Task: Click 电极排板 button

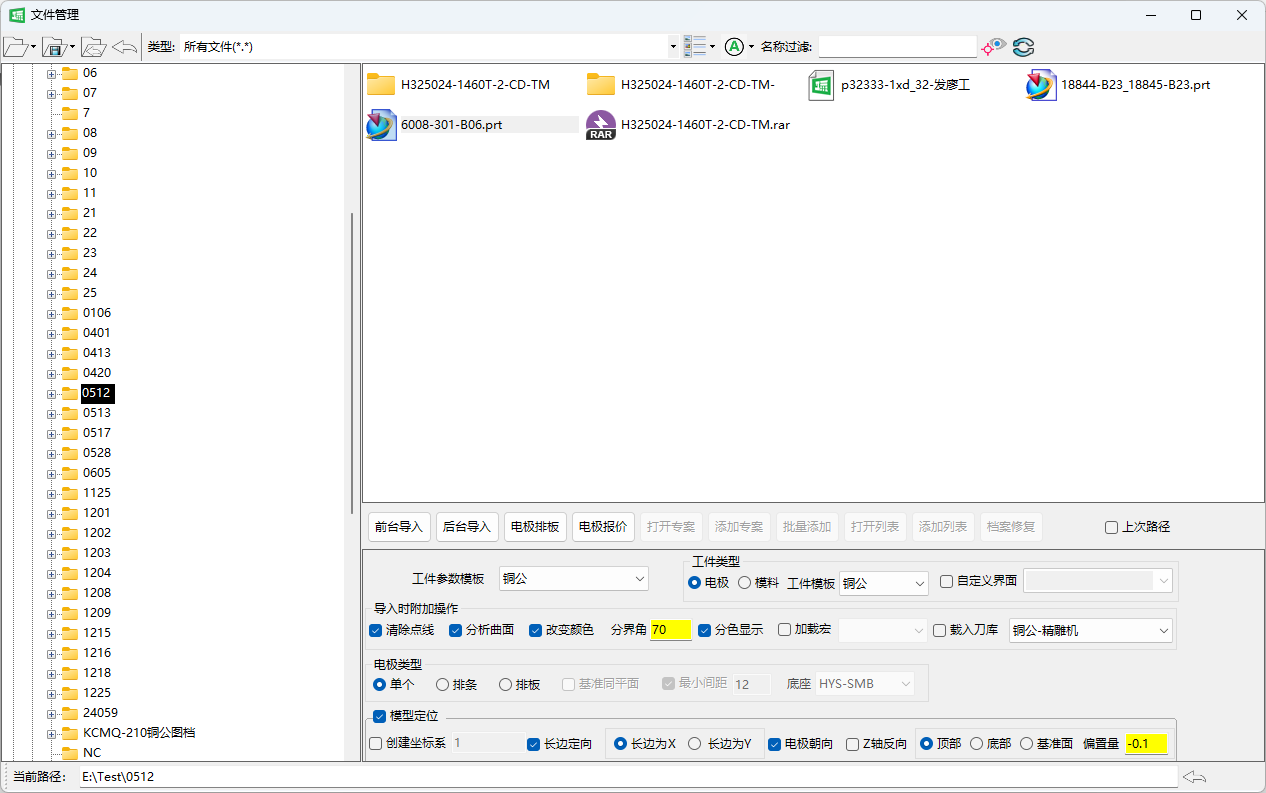Action: point(535,527)
